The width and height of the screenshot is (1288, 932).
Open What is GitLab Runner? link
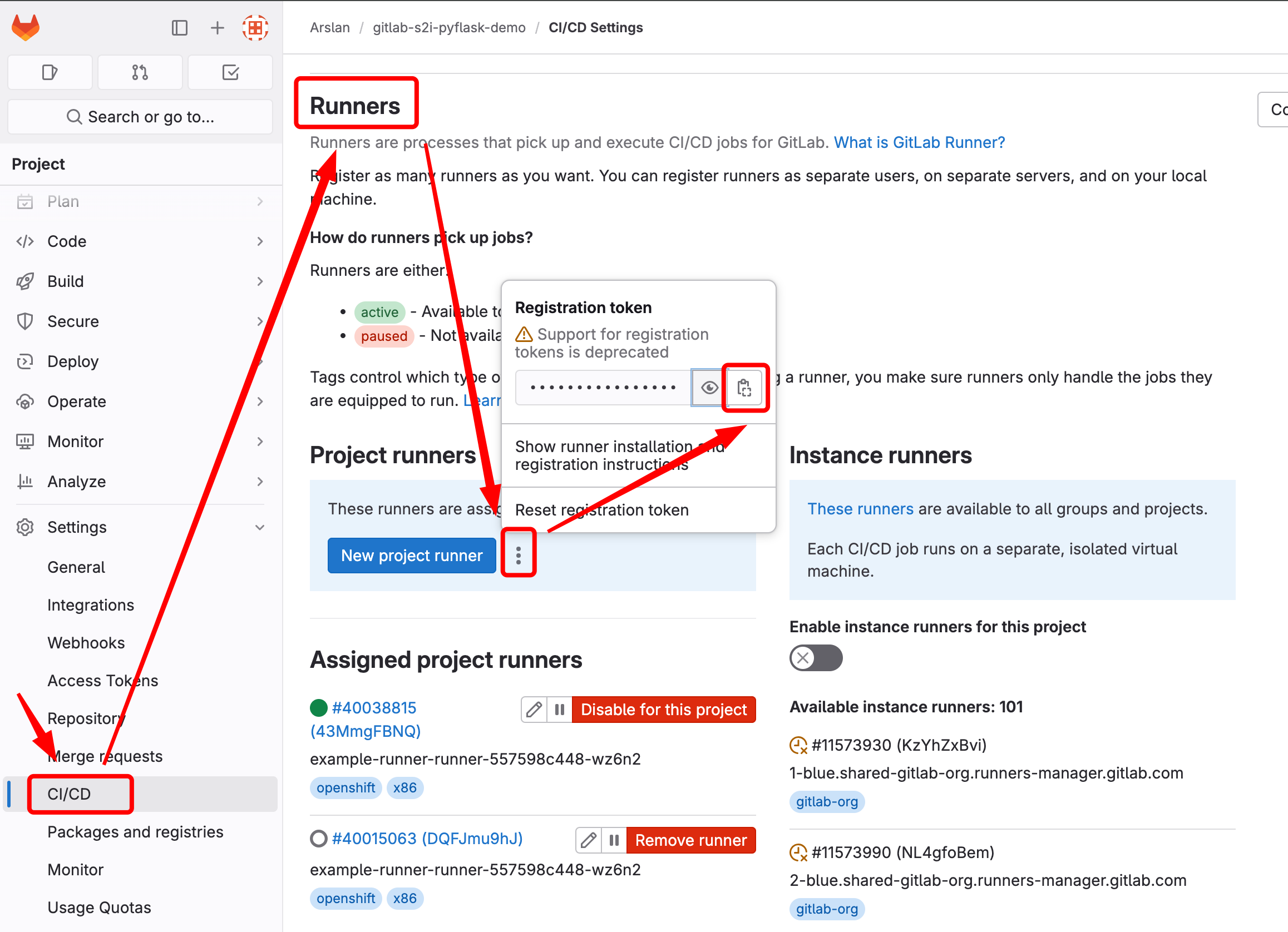point(919,142)
